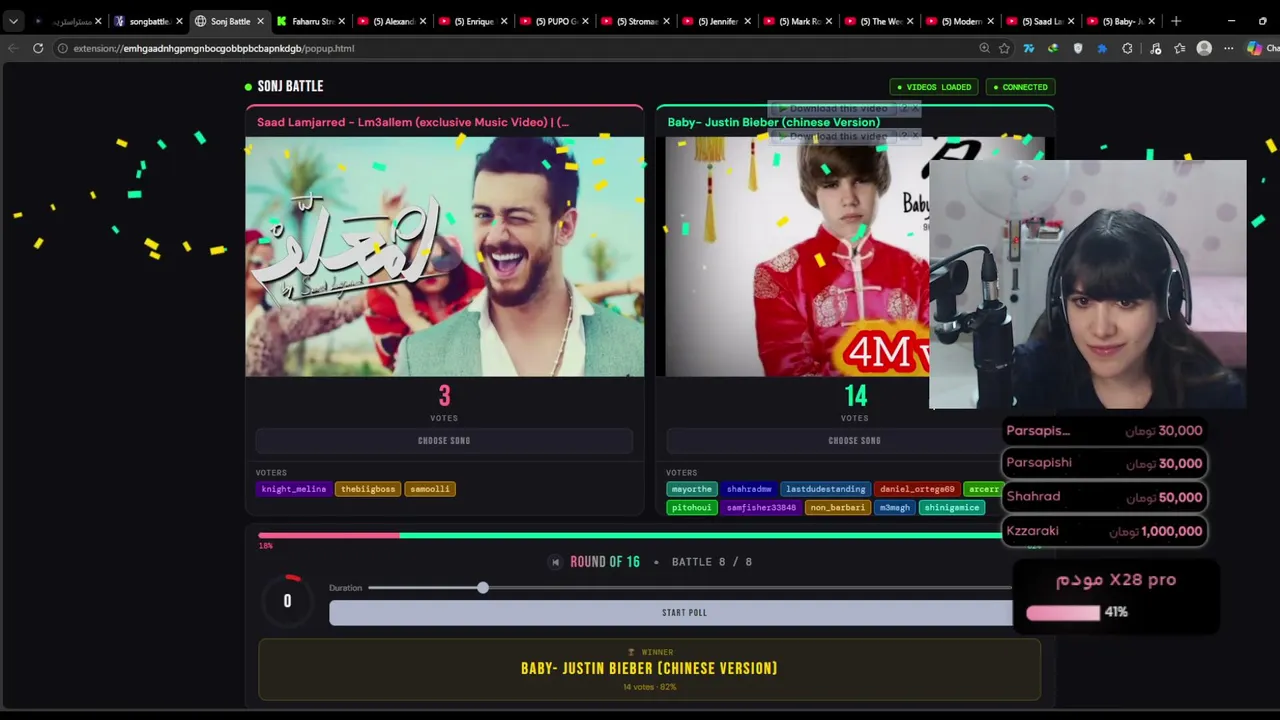The image size is (1280, 720).
Task: Open the blue puzzle-piece extension icon
Action: click(1102, 48)
